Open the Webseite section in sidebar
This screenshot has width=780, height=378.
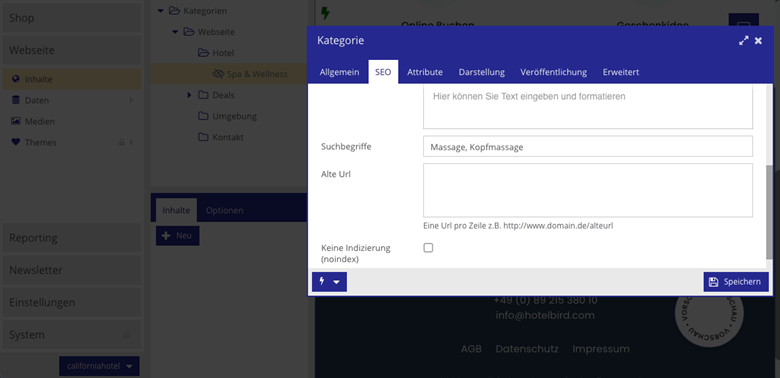click(x=73, y=50)
